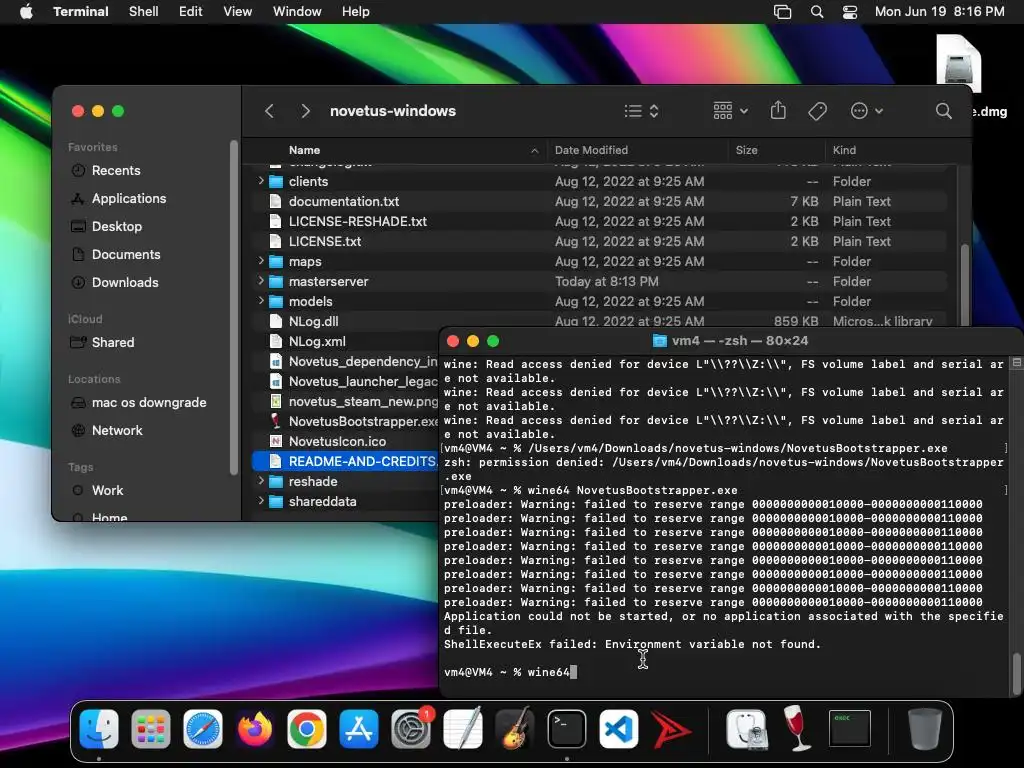Viewport: 1024px width, 768px height.
Task: Launch Google Chrome from the Dock
Action: point(307,729)
